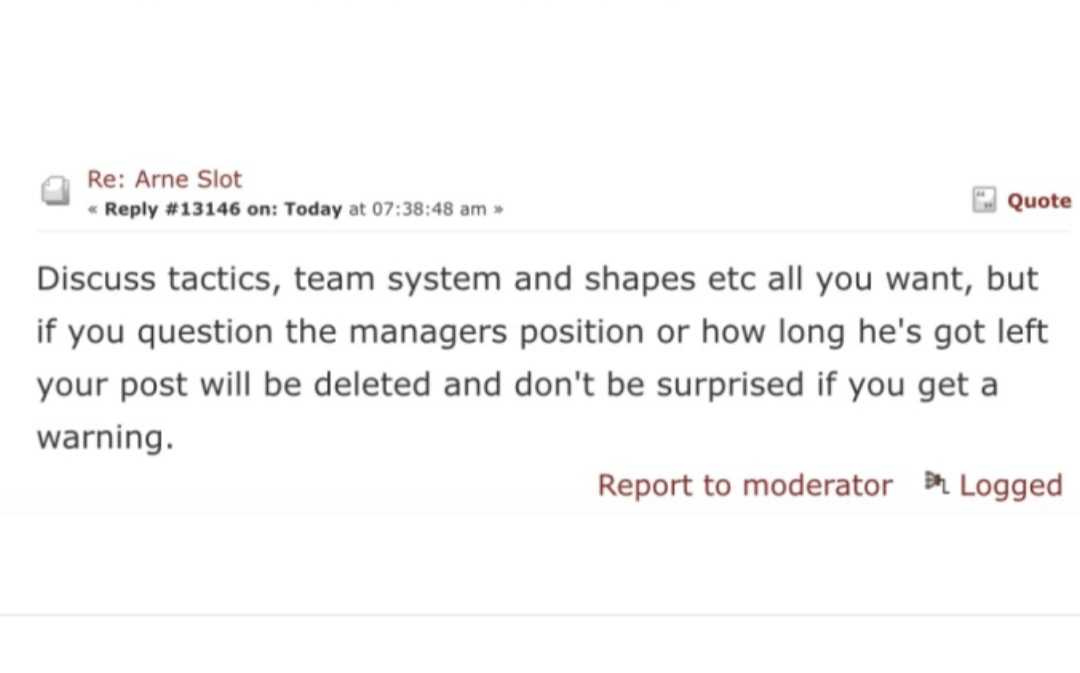Click the word "on:" in the reply header
Screen dimensions: 1080x673
click(263, 209)
